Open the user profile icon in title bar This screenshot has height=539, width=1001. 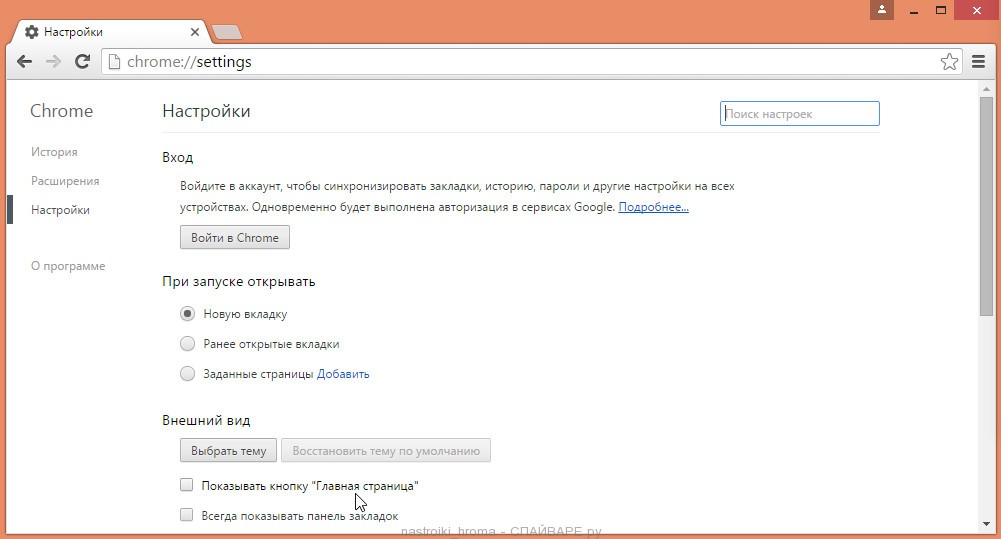882,10
